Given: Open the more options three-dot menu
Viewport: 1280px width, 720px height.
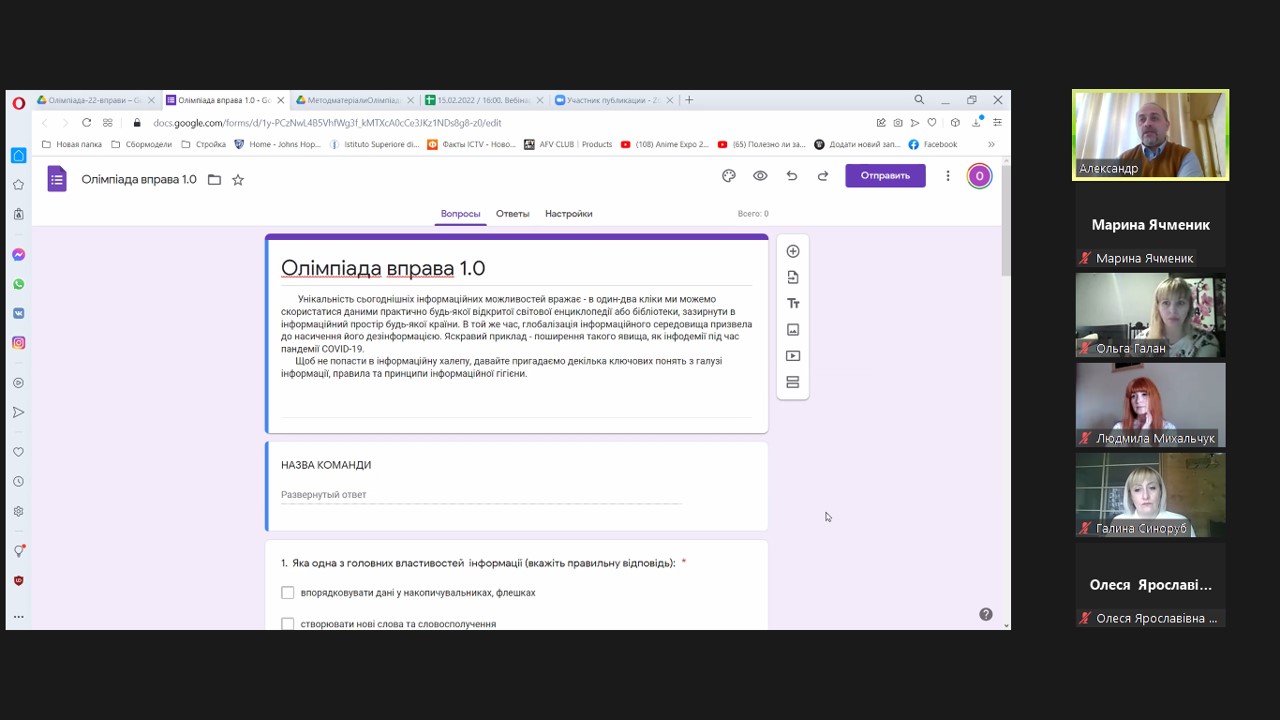Looking at the screenshot, I should coord(948,176).
